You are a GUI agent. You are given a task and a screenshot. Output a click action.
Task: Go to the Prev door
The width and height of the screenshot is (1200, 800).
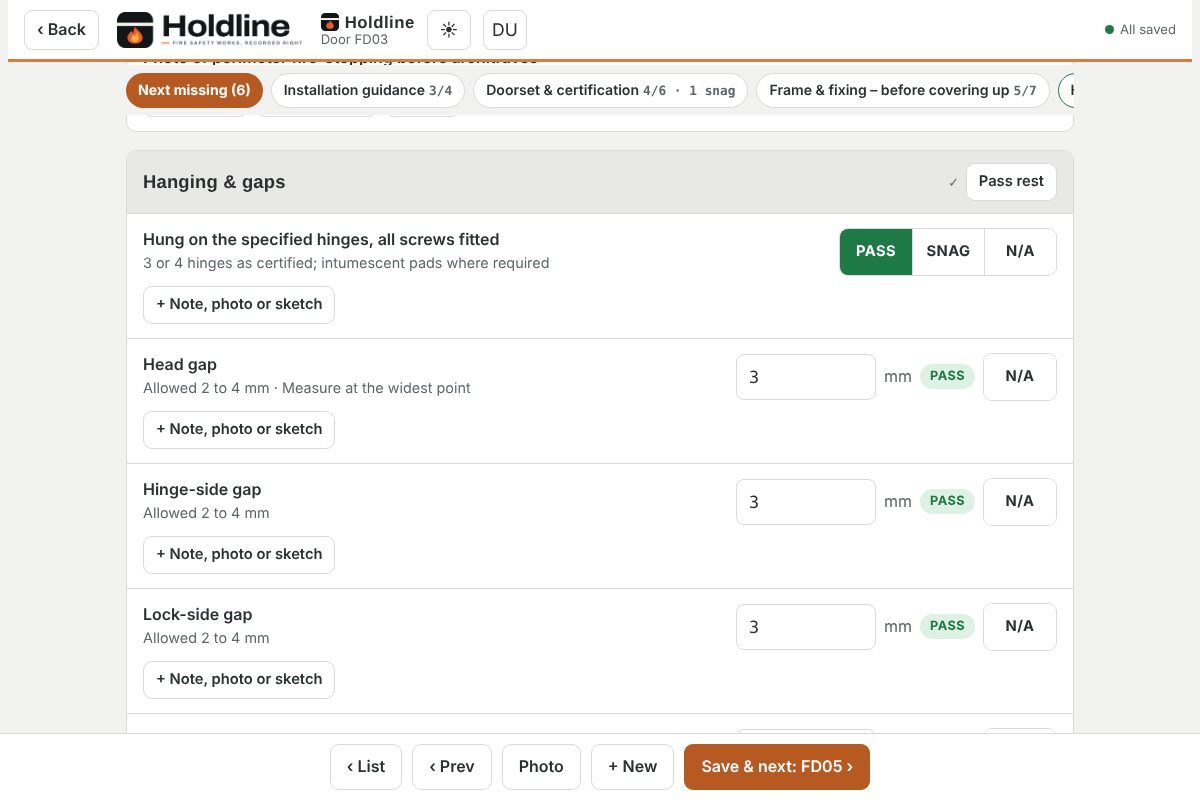coord(452,767)
